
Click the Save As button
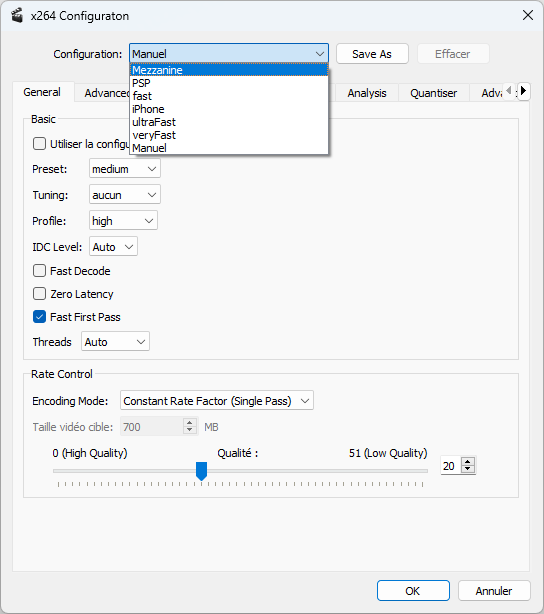point(372,54)
